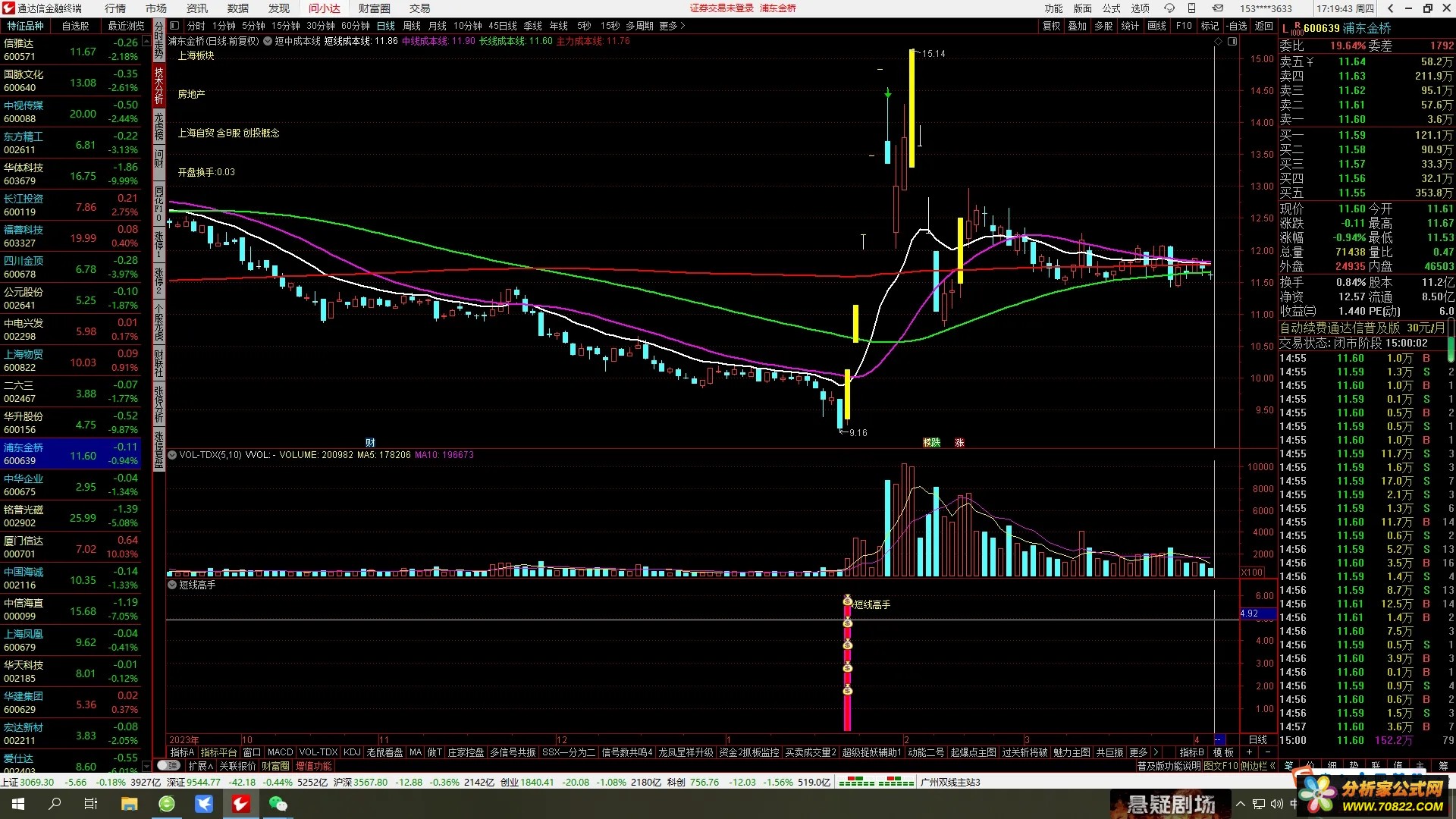The height and width of the screenshot is (819, 1456).
Task: Click the chart layout icon left of 分时
Action: (x=174, y=26)
